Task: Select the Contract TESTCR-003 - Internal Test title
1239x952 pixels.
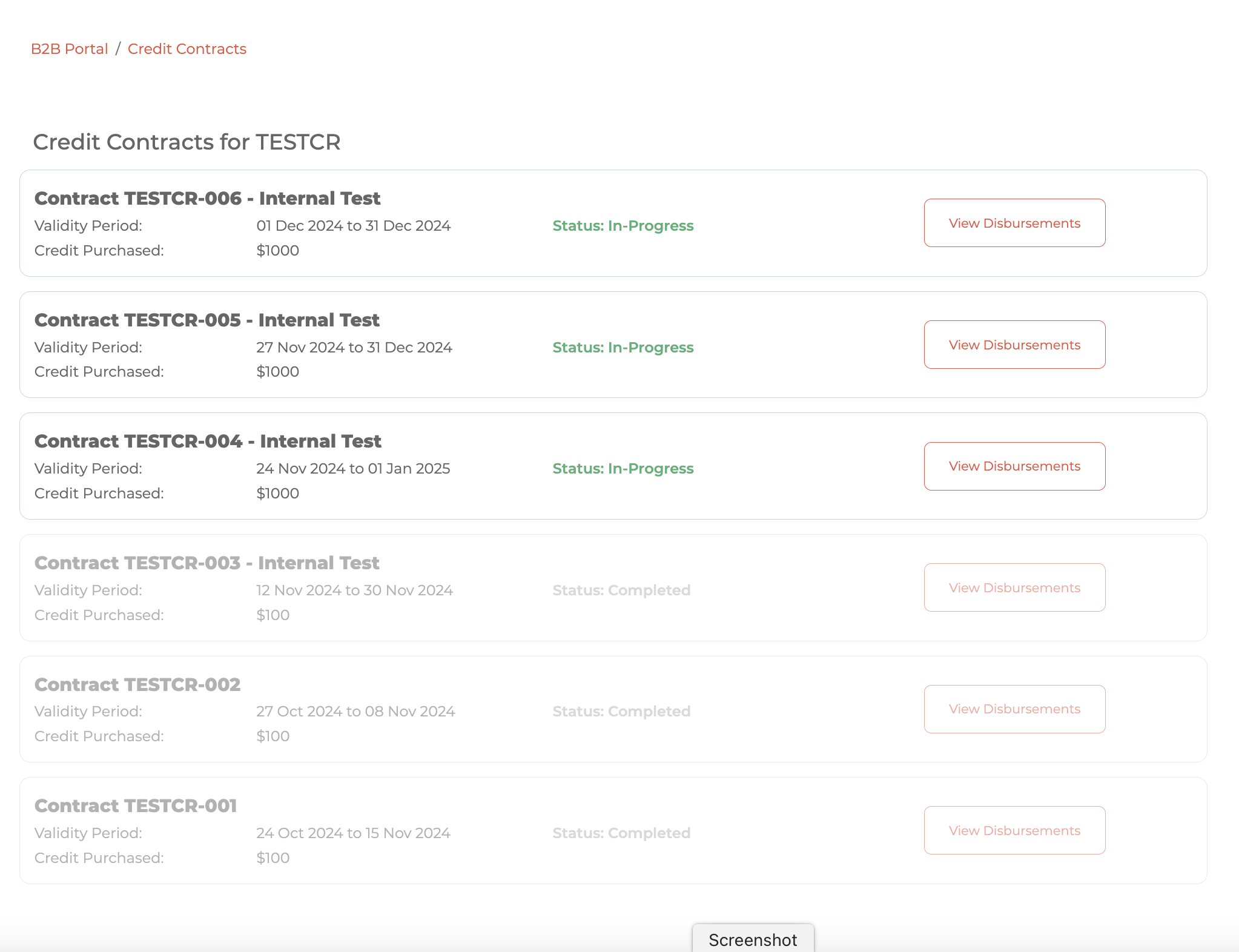Action: click(x=206, y=563)
